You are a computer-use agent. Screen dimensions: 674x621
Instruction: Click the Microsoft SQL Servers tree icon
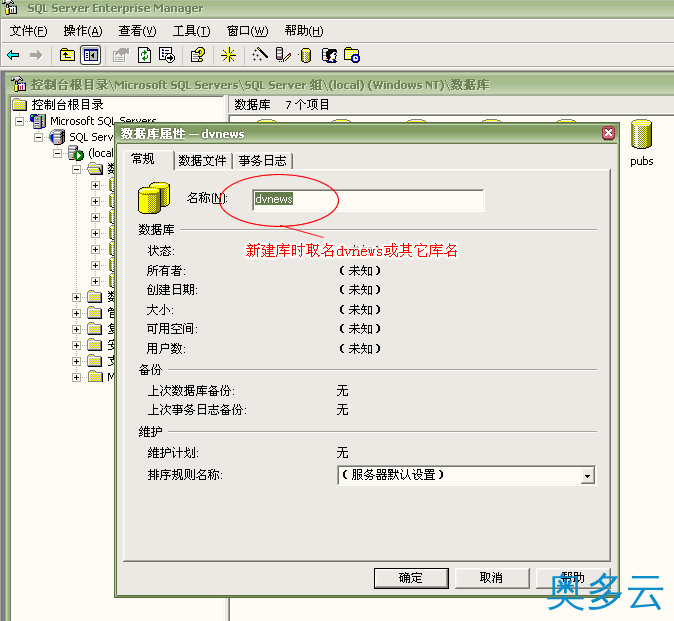click(x=38, y=121)
